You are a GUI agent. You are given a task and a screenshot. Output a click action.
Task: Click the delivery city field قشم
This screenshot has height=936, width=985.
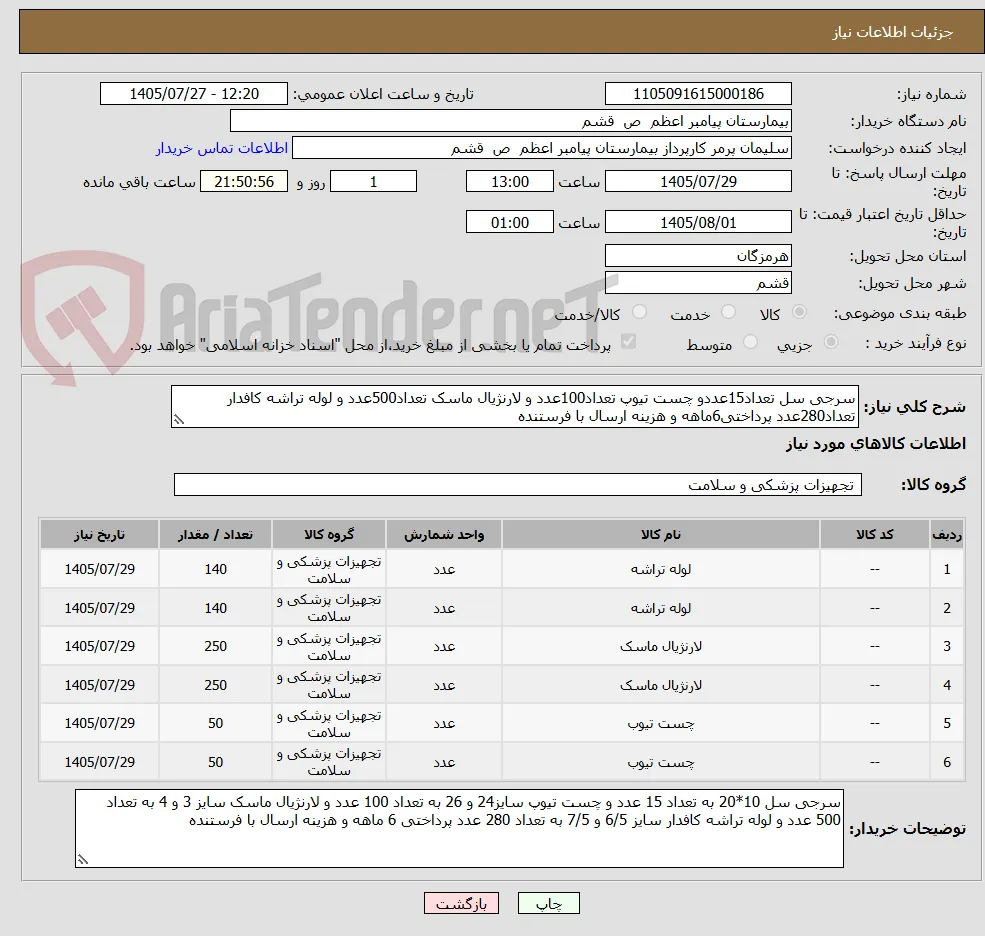coord(698,283)
